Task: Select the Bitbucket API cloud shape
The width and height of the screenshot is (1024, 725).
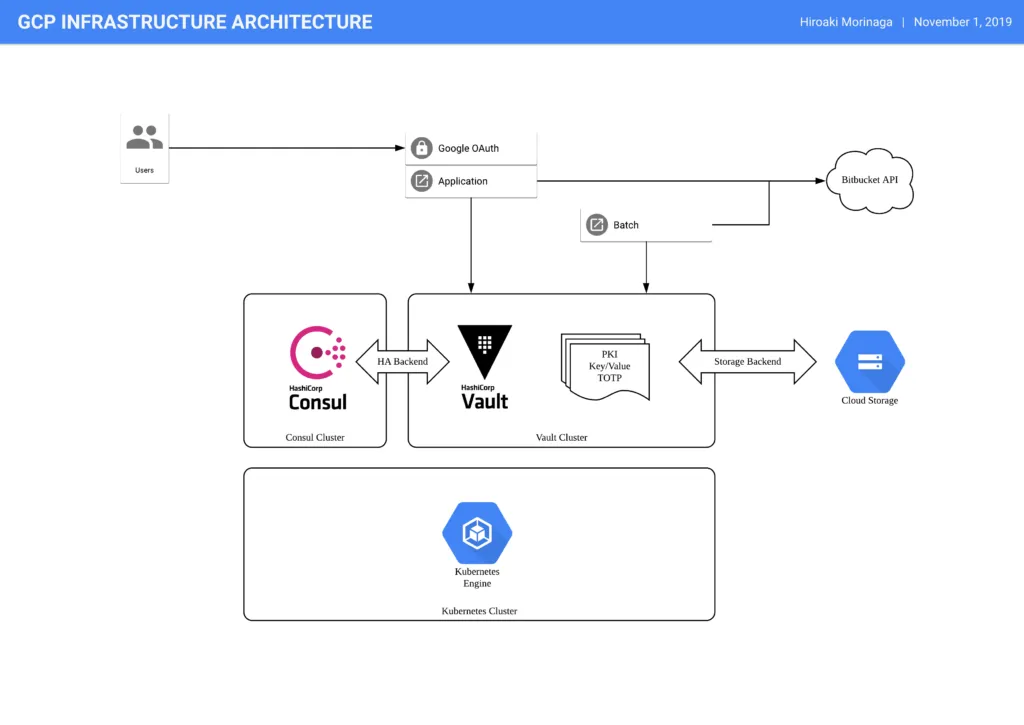Action: (870, 180)
